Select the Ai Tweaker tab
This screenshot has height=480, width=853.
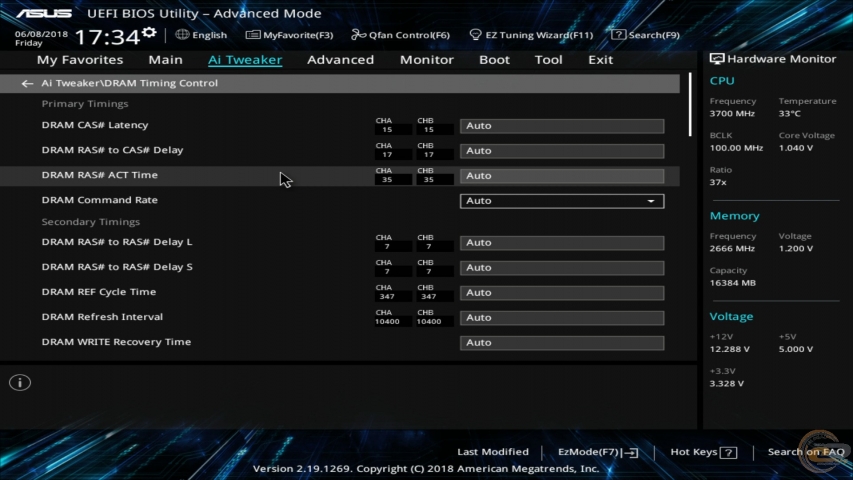pos(245,60)
